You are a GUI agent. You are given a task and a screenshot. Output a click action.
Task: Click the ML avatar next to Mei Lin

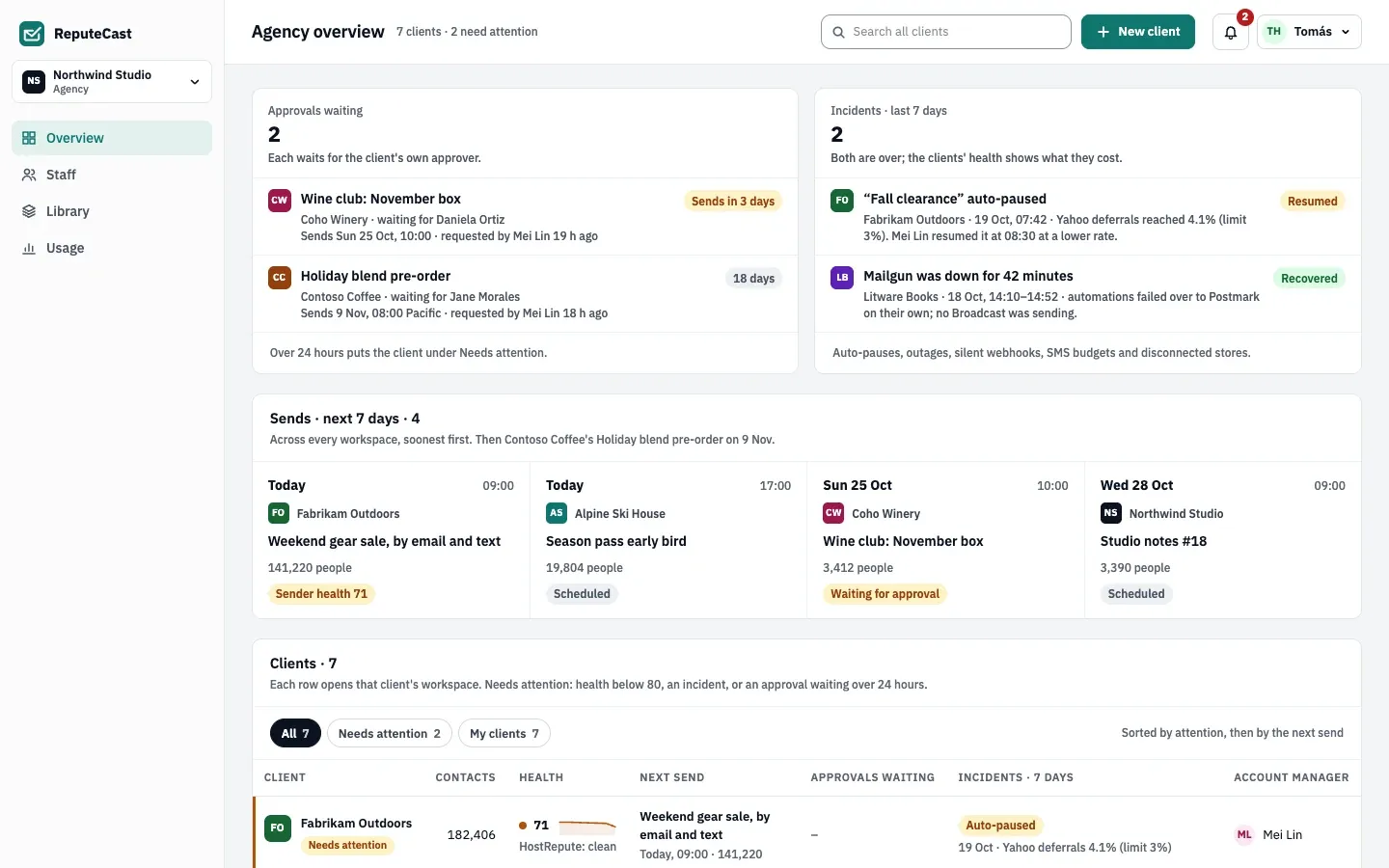(1244, 835)
